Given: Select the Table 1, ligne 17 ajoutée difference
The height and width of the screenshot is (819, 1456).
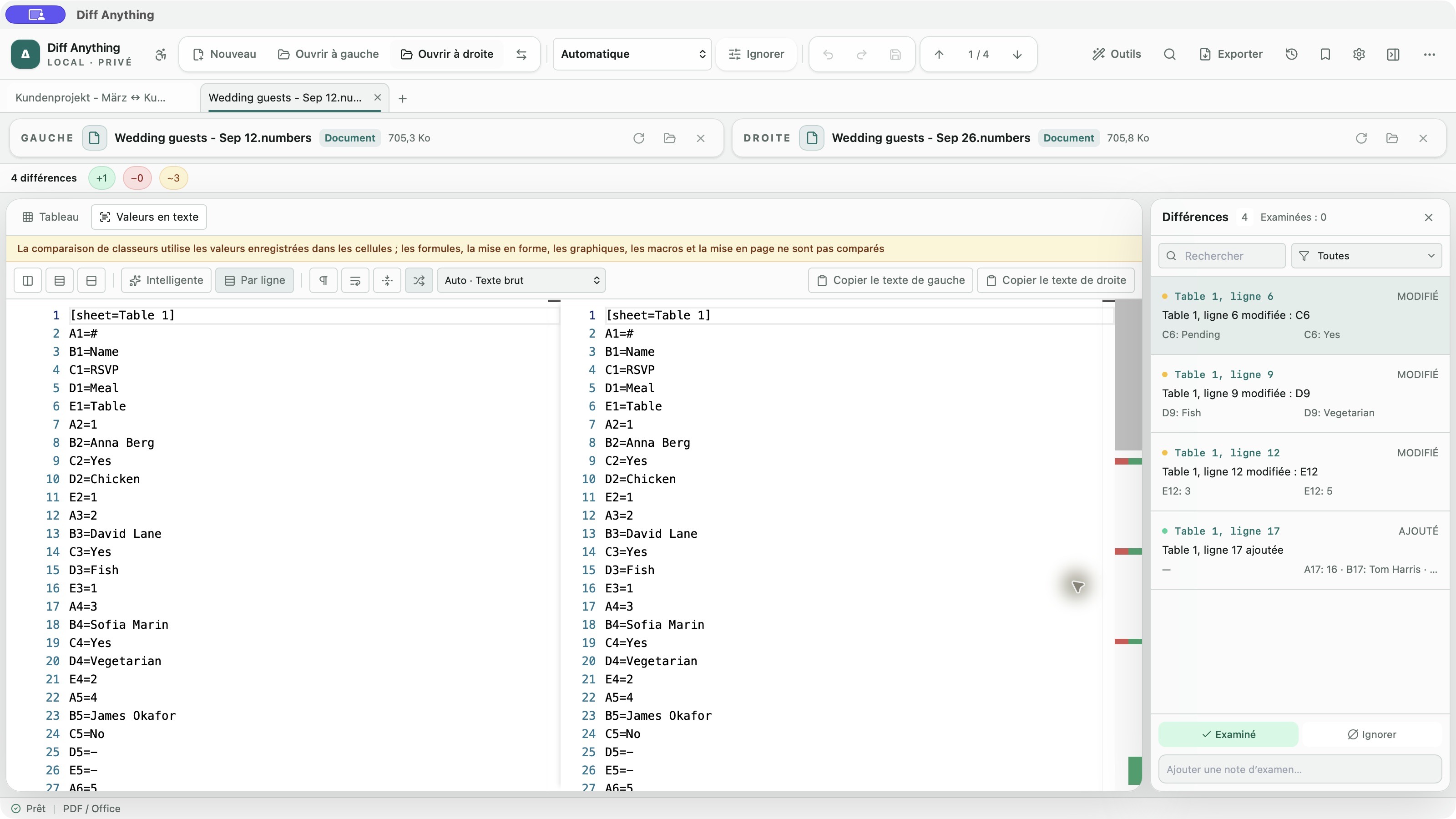Looking at the screenshot, I should [x=1300, y=550].
